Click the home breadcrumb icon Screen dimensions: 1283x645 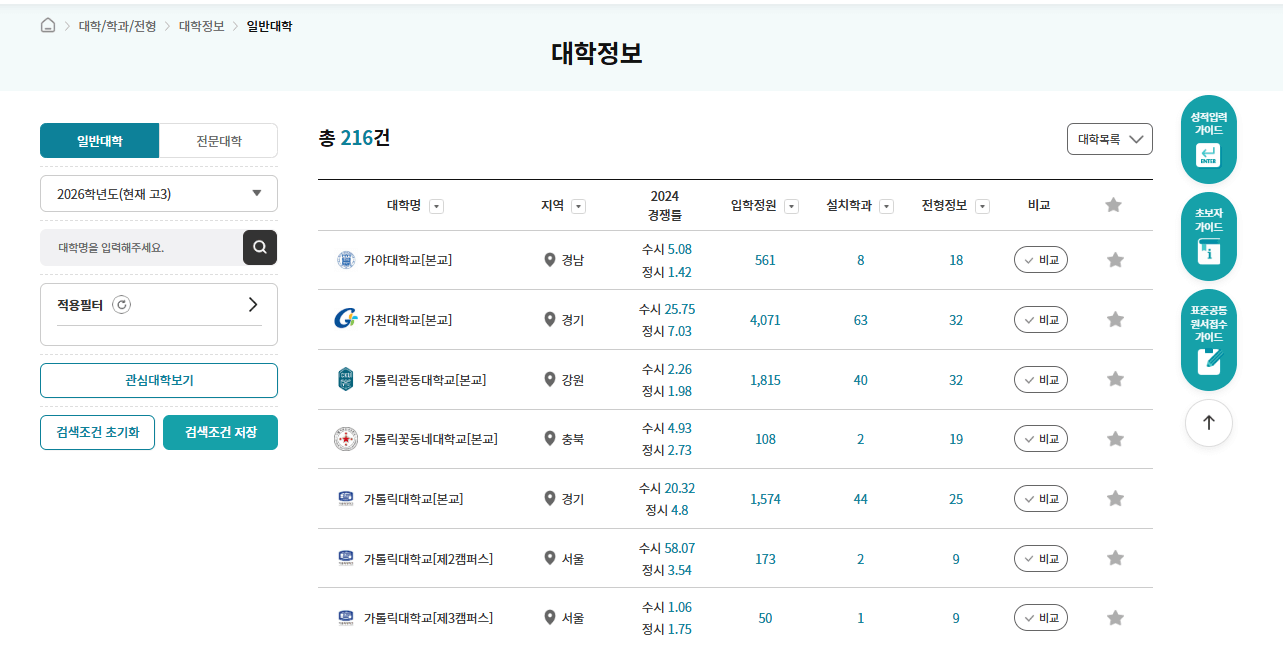[46, 25]
